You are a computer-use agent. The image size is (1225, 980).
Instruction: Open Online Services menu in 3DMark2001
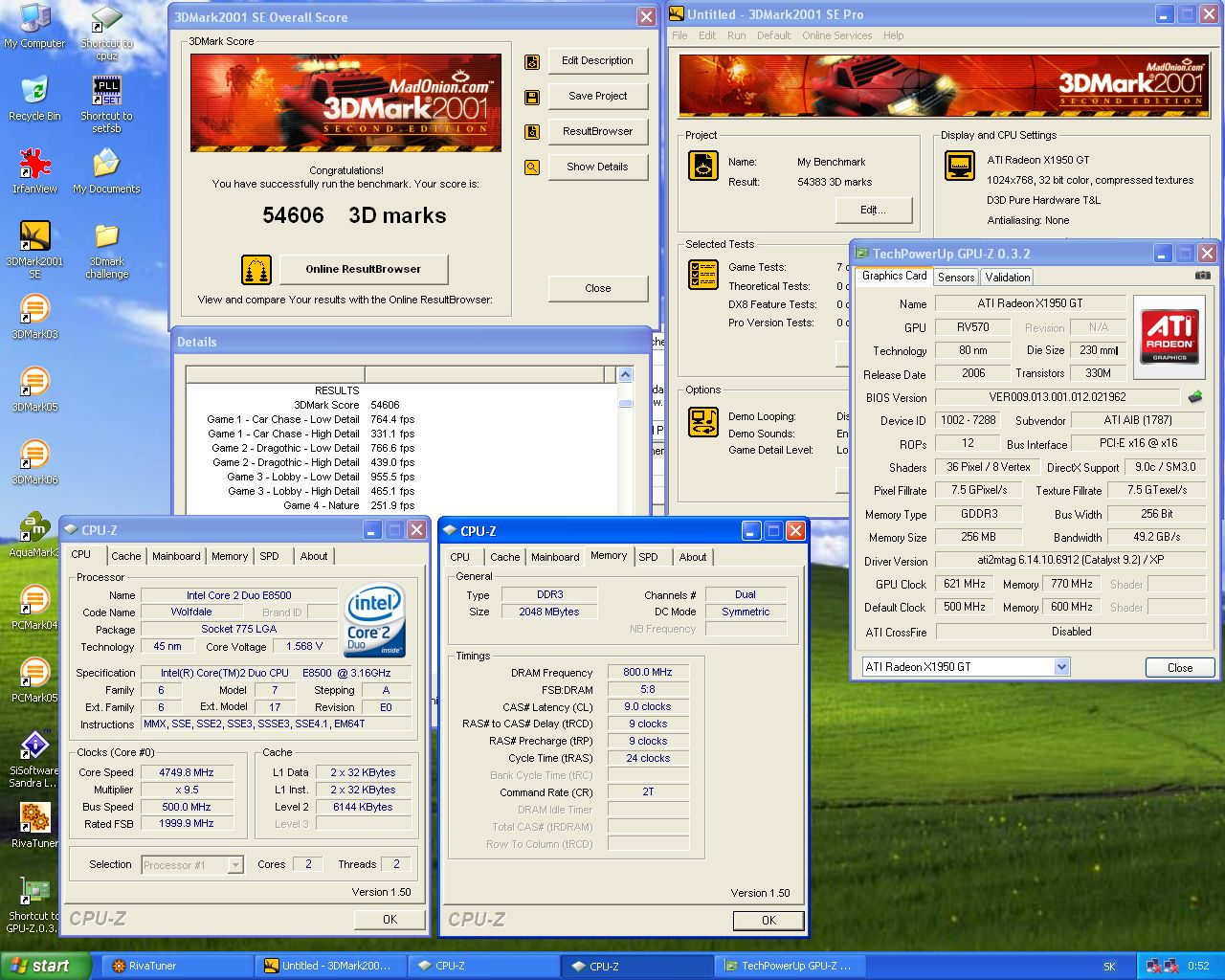837,35
